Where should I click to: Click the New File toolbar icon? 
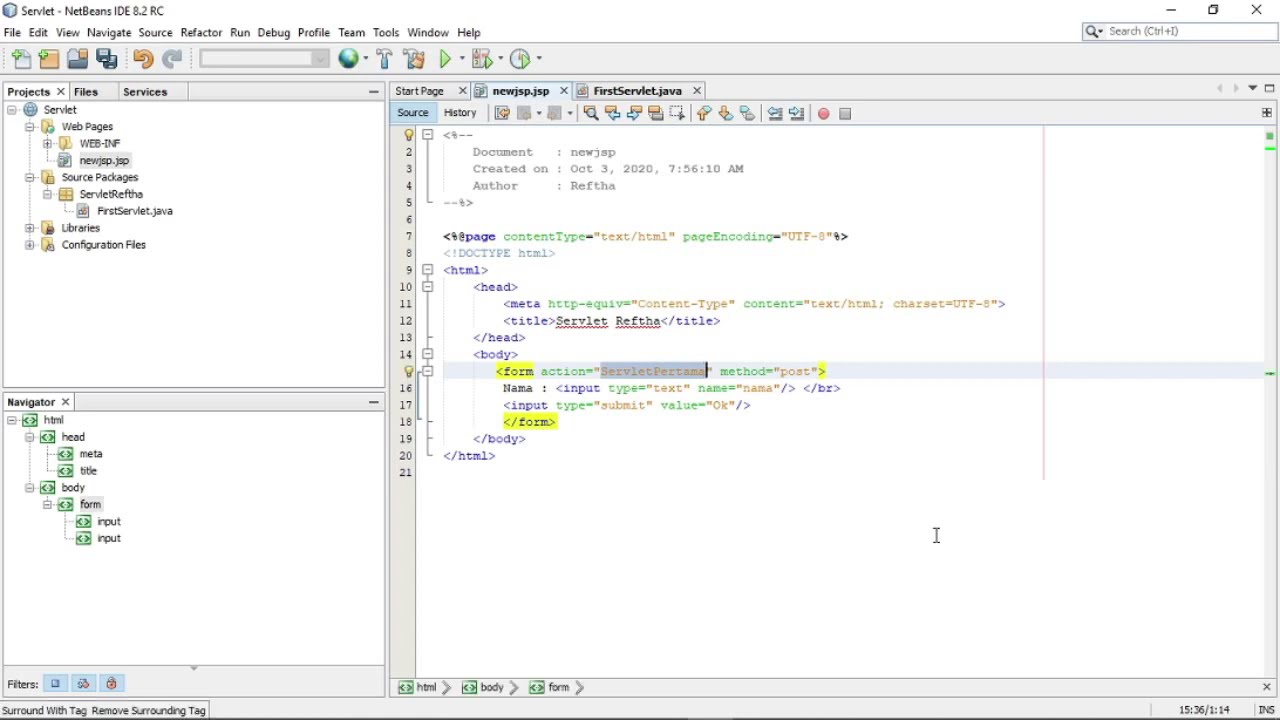[22, 59]
